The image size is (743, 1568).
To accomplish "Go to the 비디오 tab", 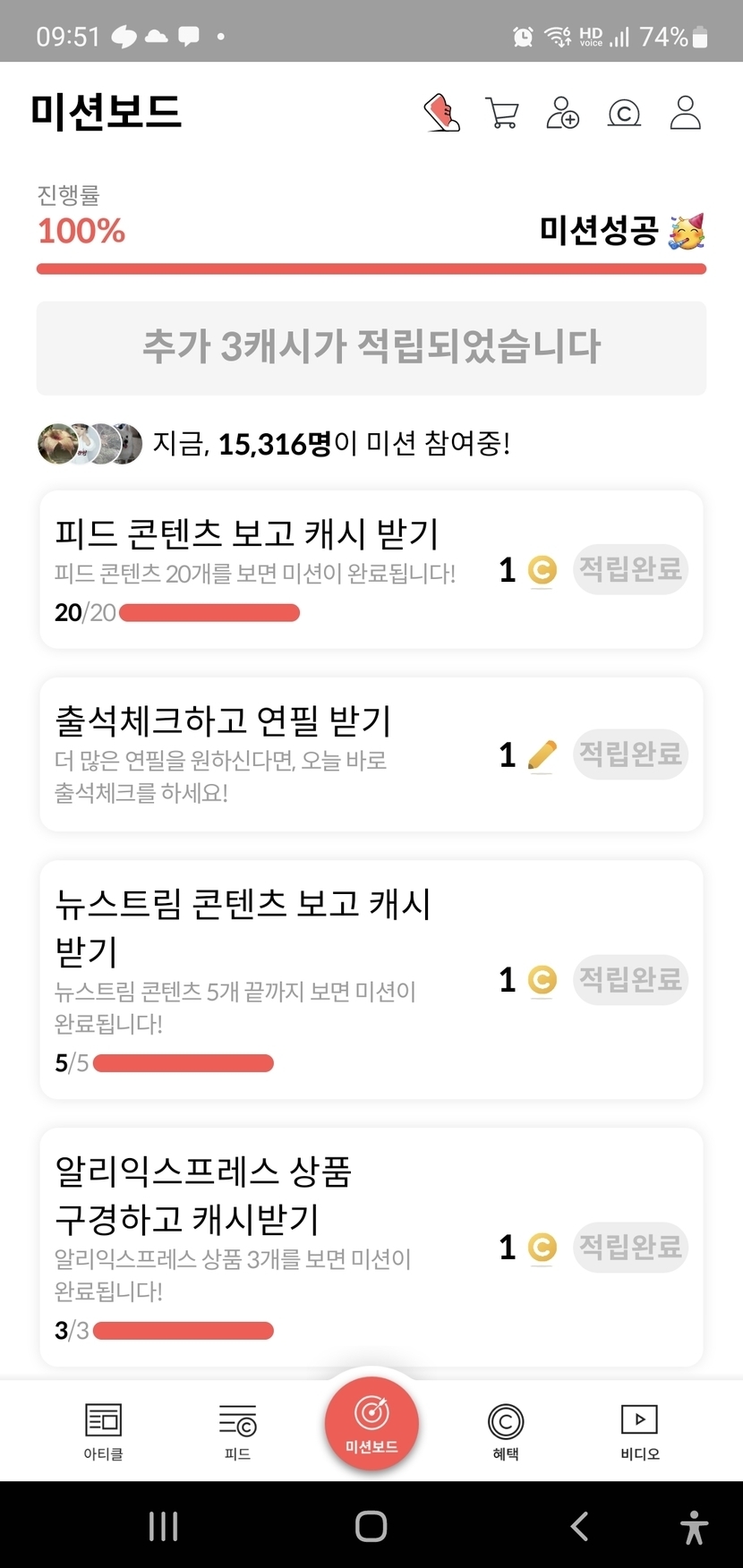I will [639, 1430].
